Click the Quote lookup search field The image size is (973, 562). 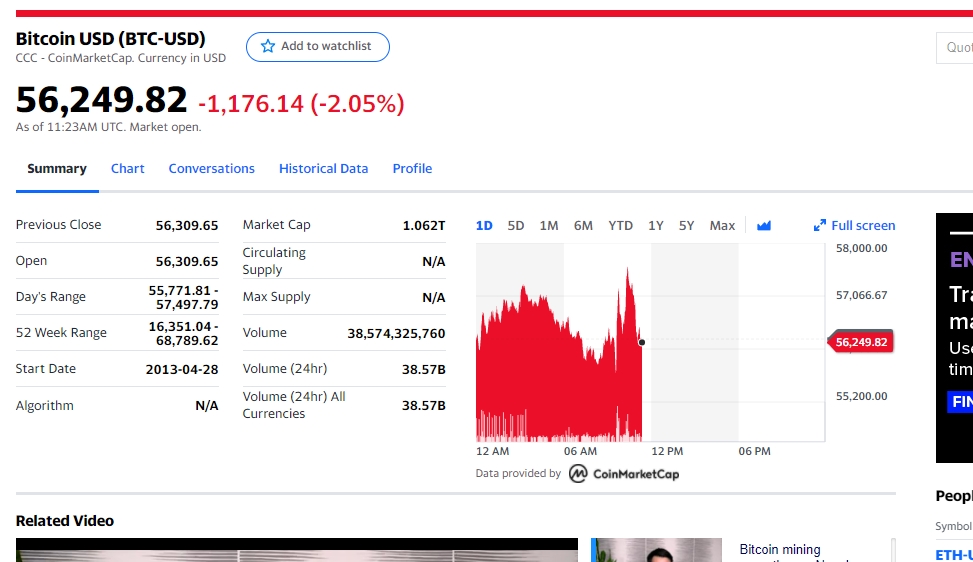[954, 48]
